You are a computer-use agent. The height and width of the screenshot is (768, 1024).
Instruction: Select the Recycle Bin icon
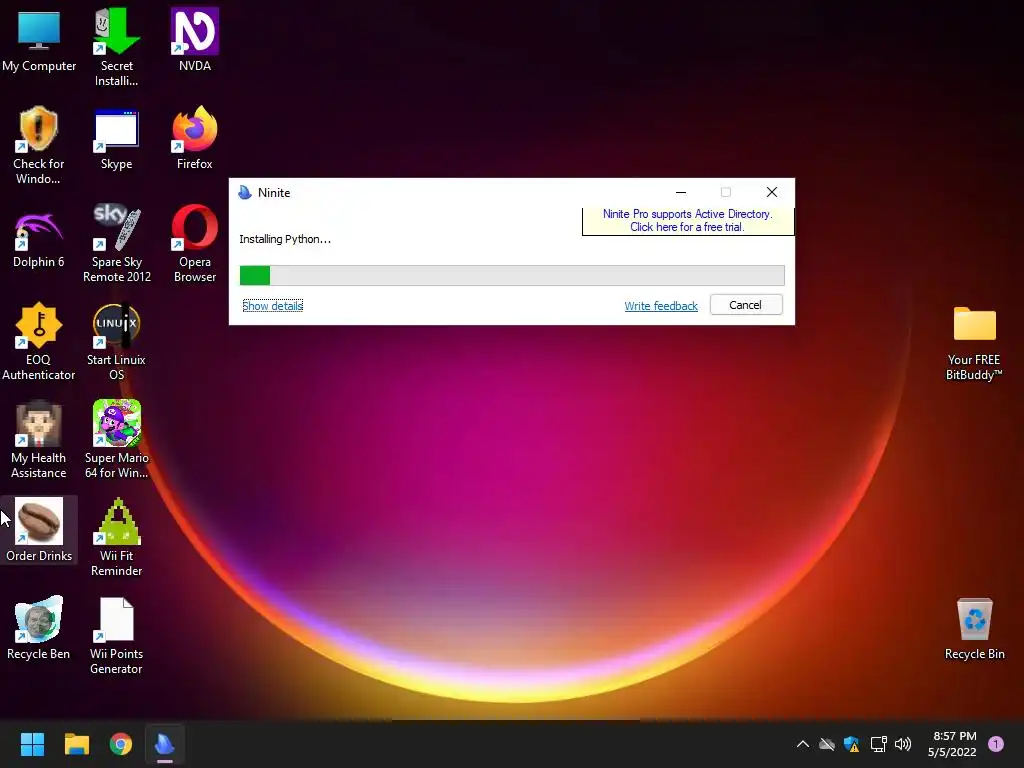pos(974,628)
